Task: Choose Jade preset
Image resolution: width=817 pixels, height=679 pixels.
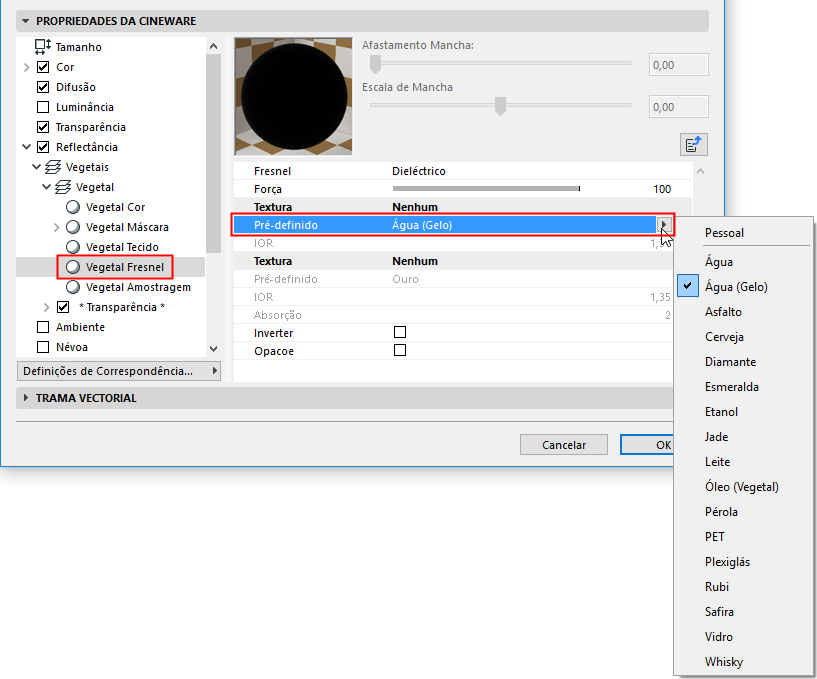Action: pos(716,437)
